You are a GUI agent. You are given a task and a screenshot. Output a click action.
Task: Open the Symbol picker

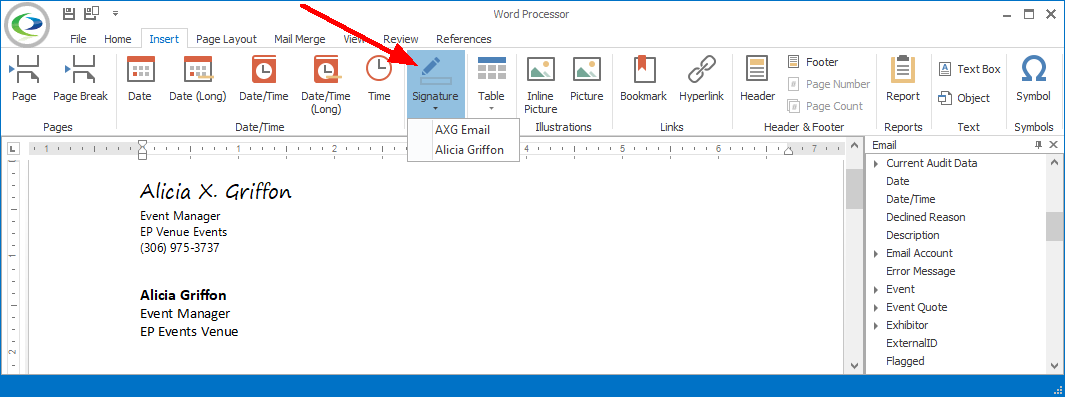[1033, 79]
